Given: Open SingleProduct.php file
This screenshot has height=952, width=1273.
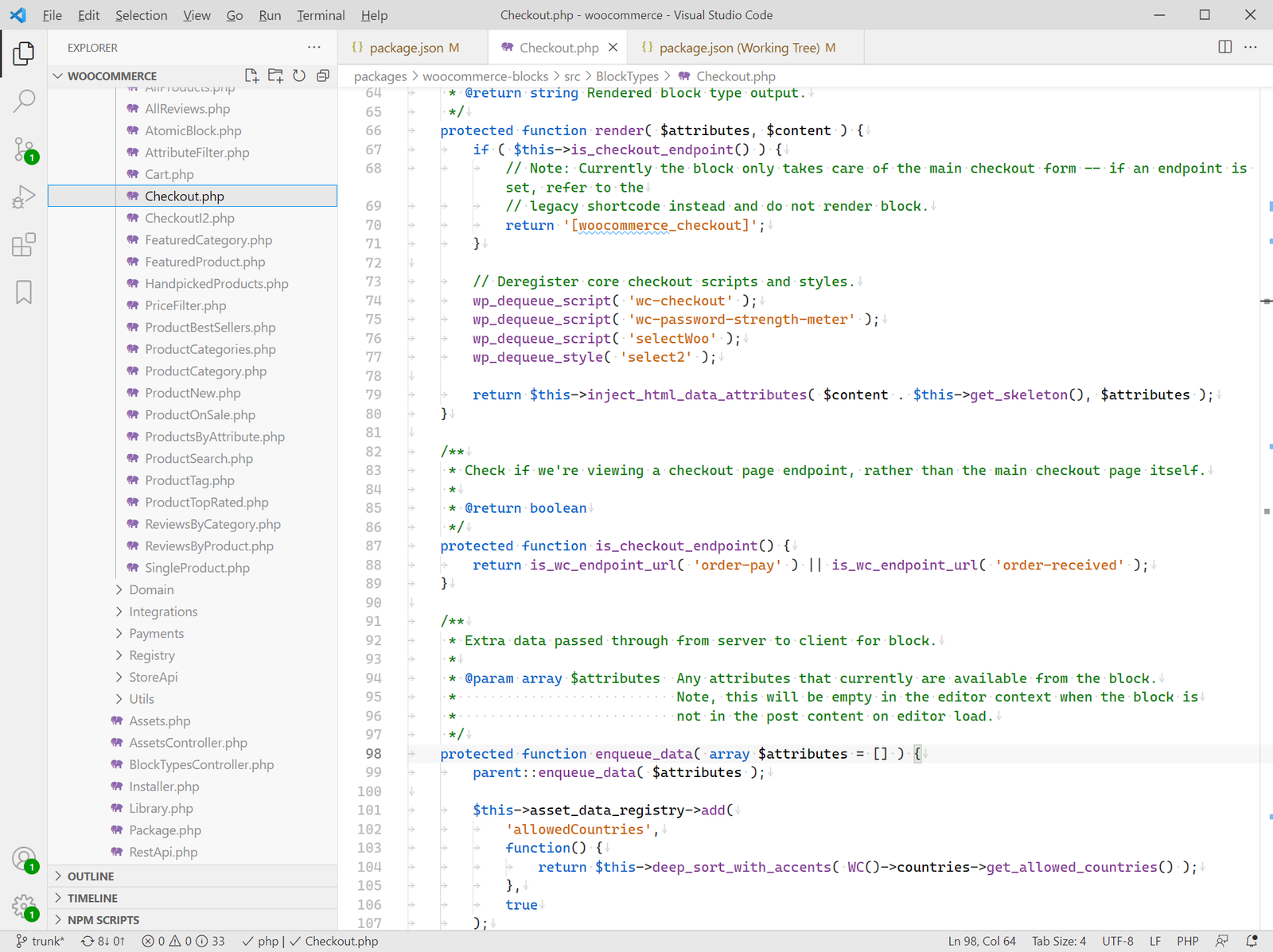Looking at the screenshot, I should click(197, 568).
